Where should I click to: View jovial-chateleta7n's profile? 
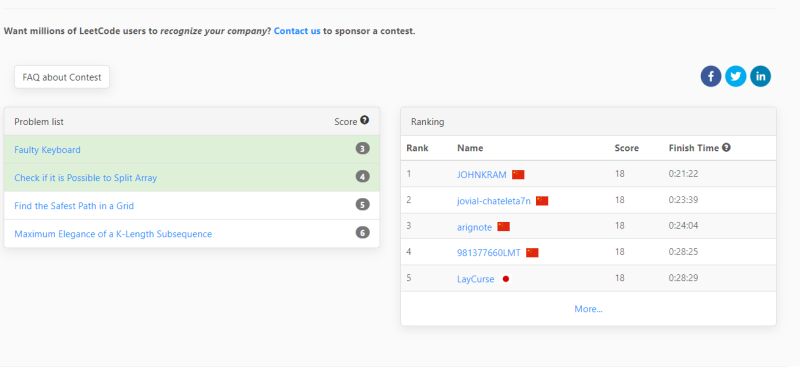pyautogui.click(x=494, y=201)
